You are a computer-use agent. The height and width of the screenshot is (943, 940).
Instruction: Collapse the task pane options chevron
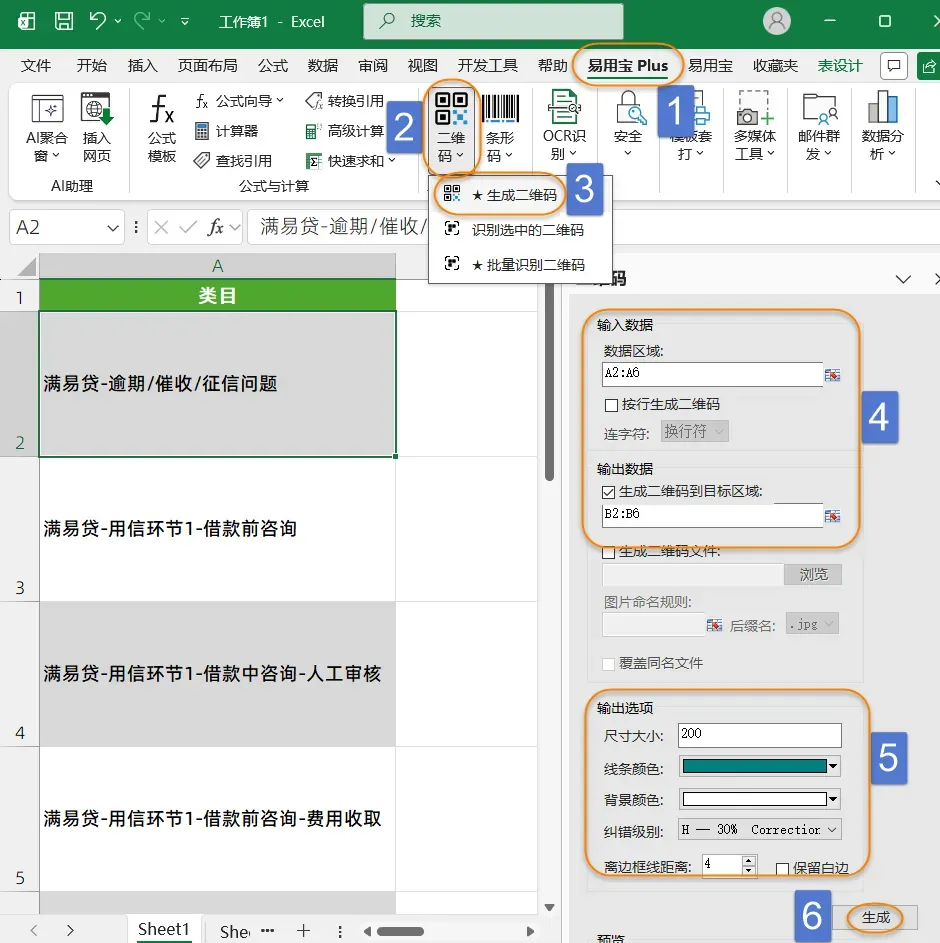point(903,279)
